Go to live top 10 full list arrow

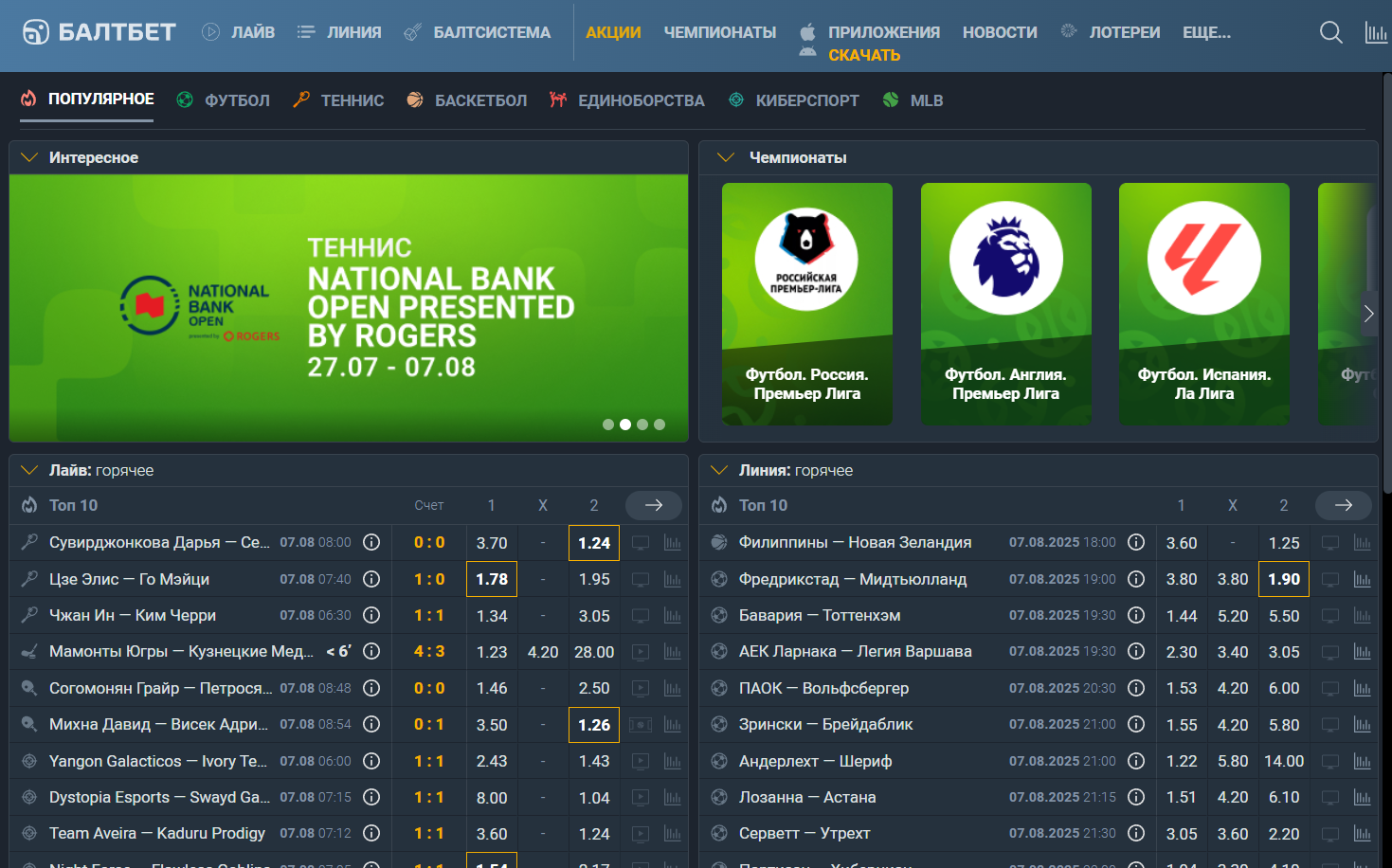pos(654,505)
